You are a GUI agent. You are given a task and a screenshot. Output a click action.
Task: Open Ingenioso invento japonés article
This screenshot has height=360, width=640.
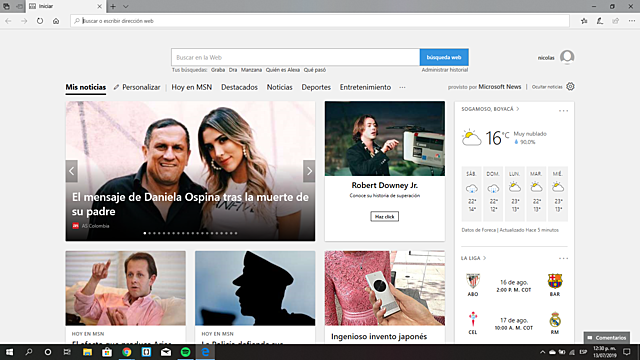click(x=379, y=337)
